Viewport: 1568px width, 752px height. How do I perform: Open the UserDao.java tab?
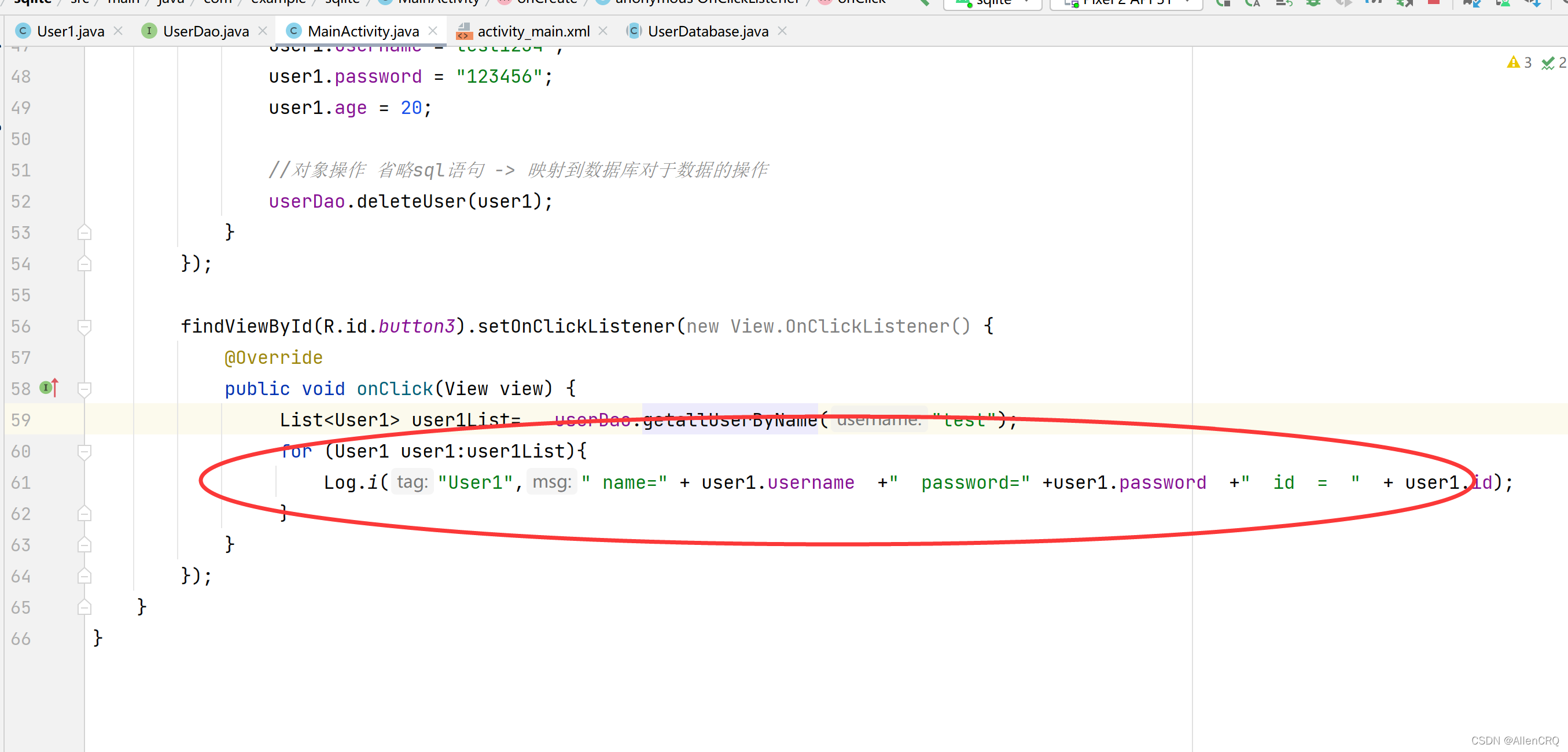pyautogui.click(x=205, y=31)
